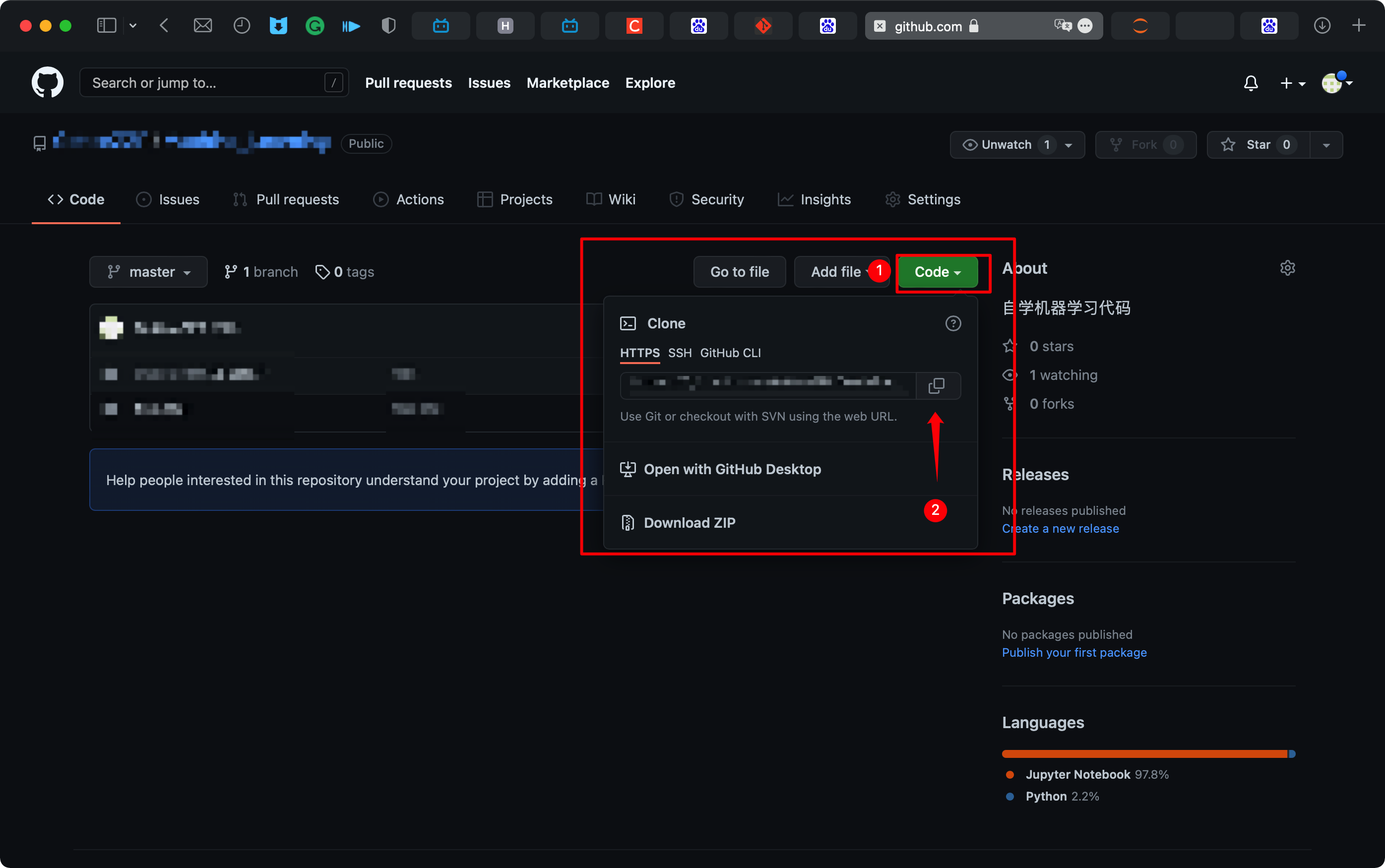Screen dimensions: 1385x868
Task: Click the ellipsis icon in address bar
Action: tap(1084, 26)
